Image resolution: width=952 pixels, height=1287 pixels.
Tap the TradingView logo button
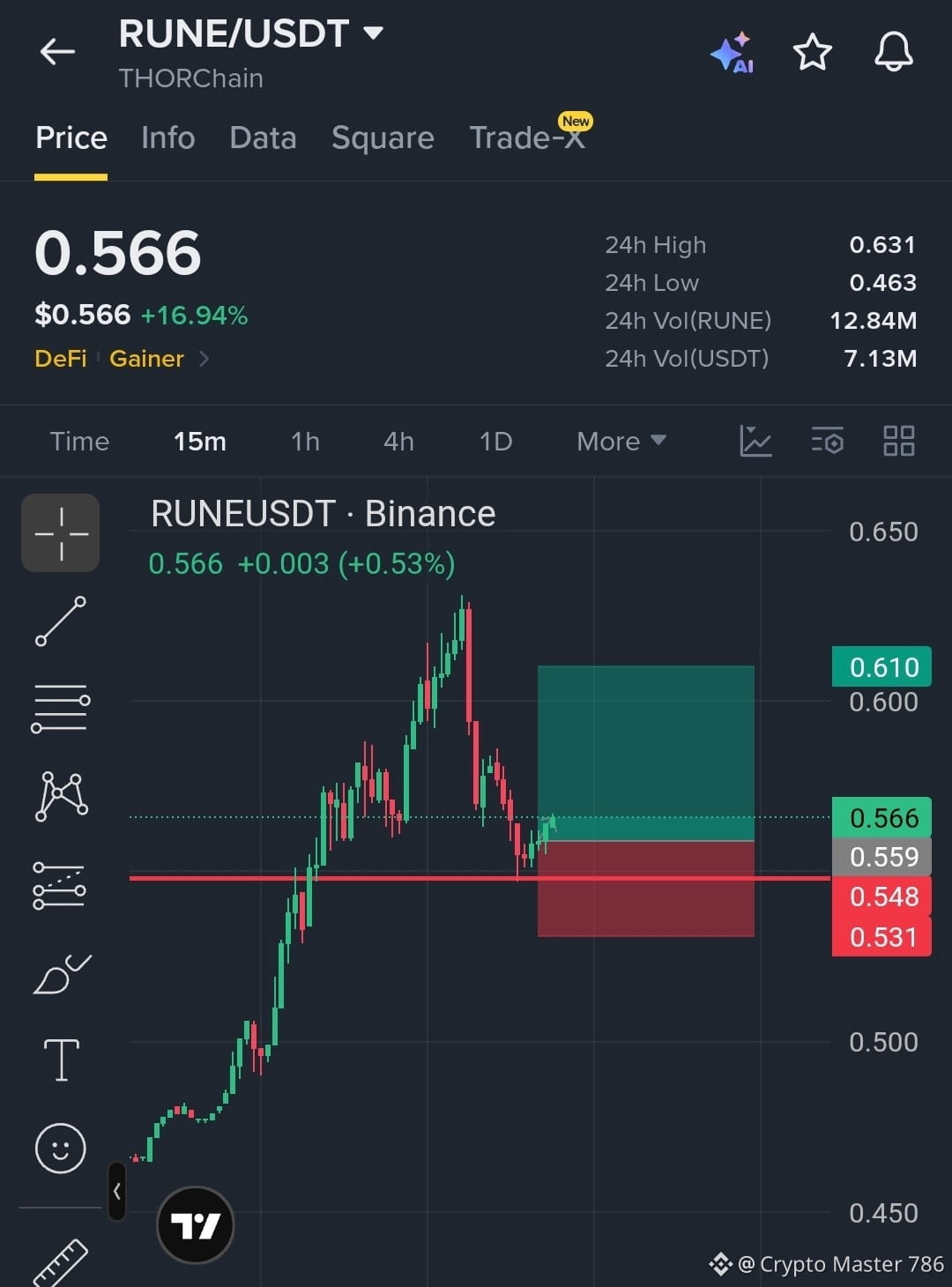(x=195, y=1224)
